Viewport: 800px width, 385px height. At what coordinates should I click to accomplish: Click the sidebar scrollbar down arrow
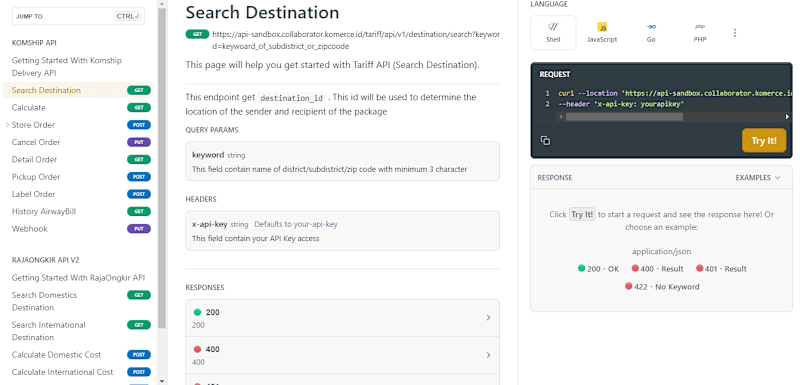(162, 380)
